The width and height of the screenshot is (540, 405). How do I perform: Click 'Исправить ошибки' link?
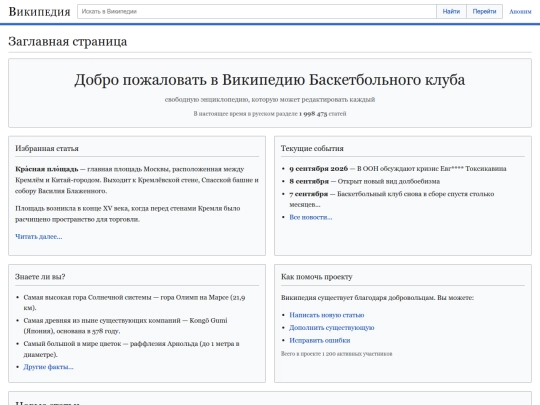(x=320, y=340)
